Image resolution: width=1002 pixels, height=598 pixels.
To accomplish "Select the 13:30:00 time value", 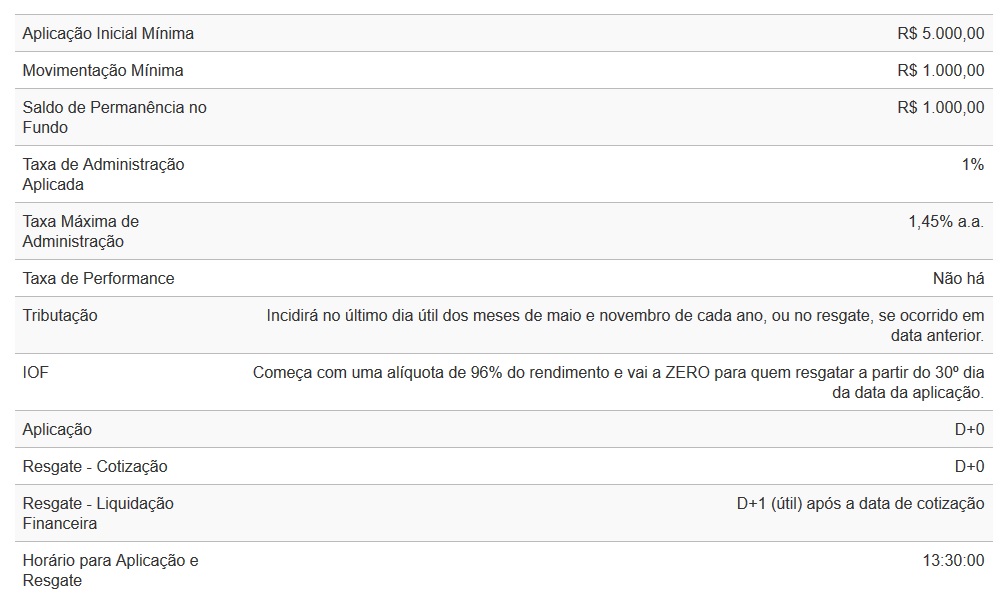I will 953,561.
